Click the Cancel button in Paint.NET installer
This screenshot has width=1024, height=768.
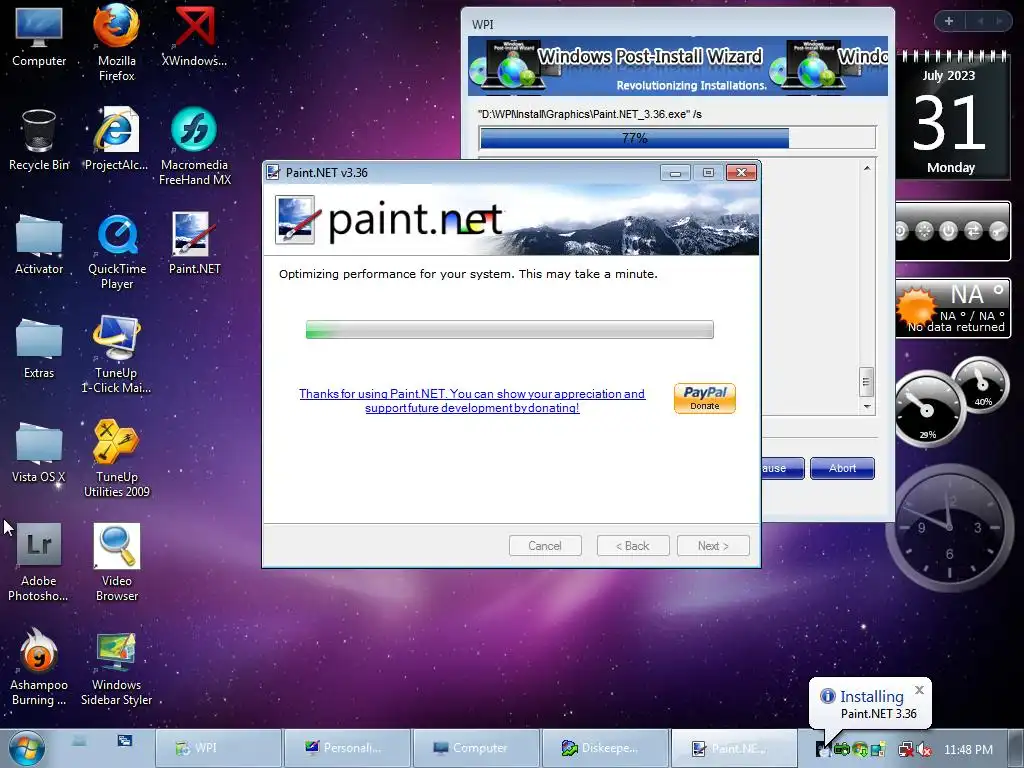pyautogui.click(x=545, y=545)
